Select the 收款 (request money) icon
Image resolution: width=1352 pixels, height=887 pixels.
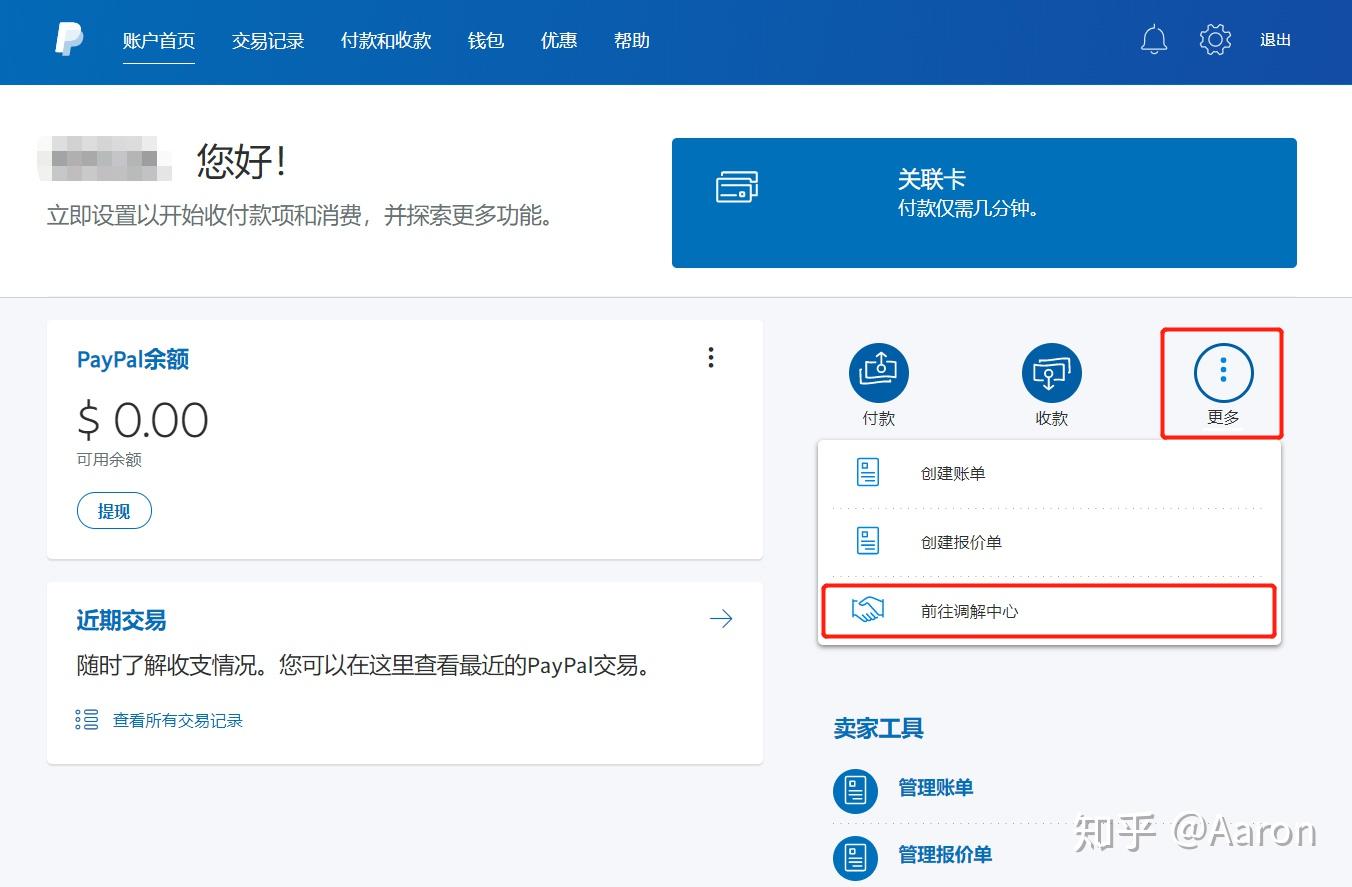click(x=1051, y=371)
